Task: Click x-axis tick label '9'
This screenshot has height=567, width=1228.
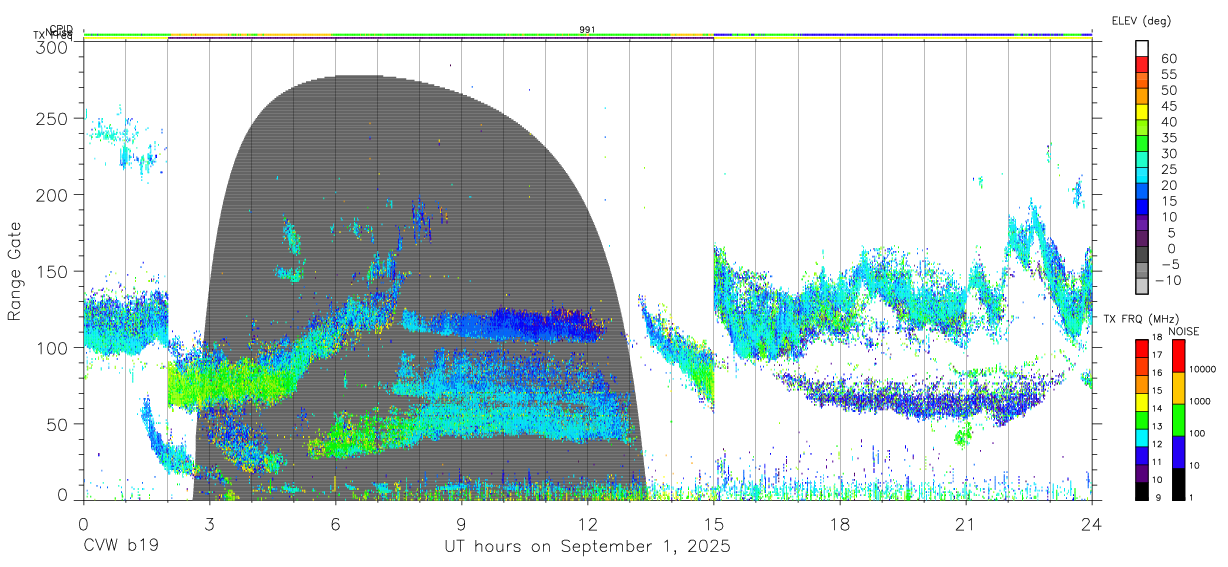Action: click(x=461, y=523)
